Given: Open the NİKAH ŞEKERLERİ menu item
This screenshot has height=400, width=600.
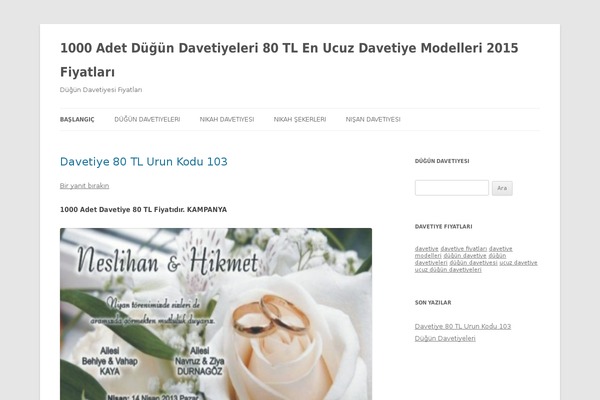Looking at the screenshot, I should pyautogui.click(x=300, y=119).
